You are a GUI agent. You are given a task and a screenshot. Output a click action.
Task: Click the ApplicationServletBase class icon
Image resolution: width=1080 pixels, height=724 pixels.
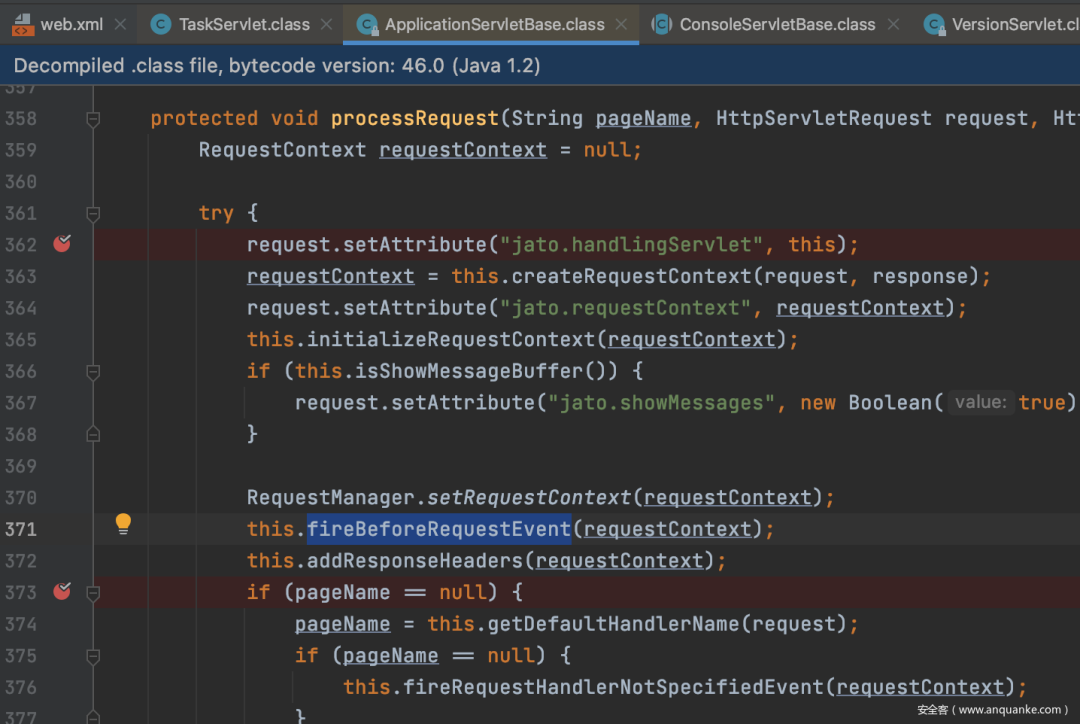pyautogui.click(x=367, y=25)
